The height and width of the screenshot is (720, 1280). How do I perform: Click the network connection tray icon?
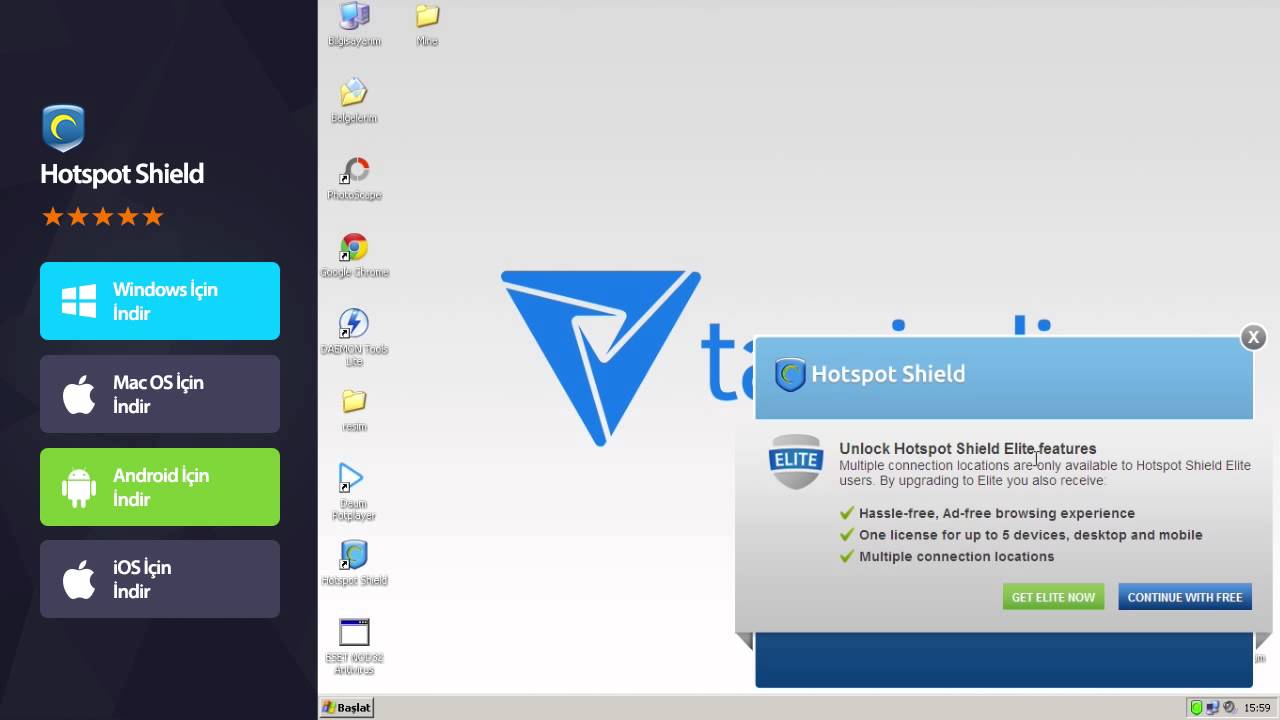[x=1212, y=708]
